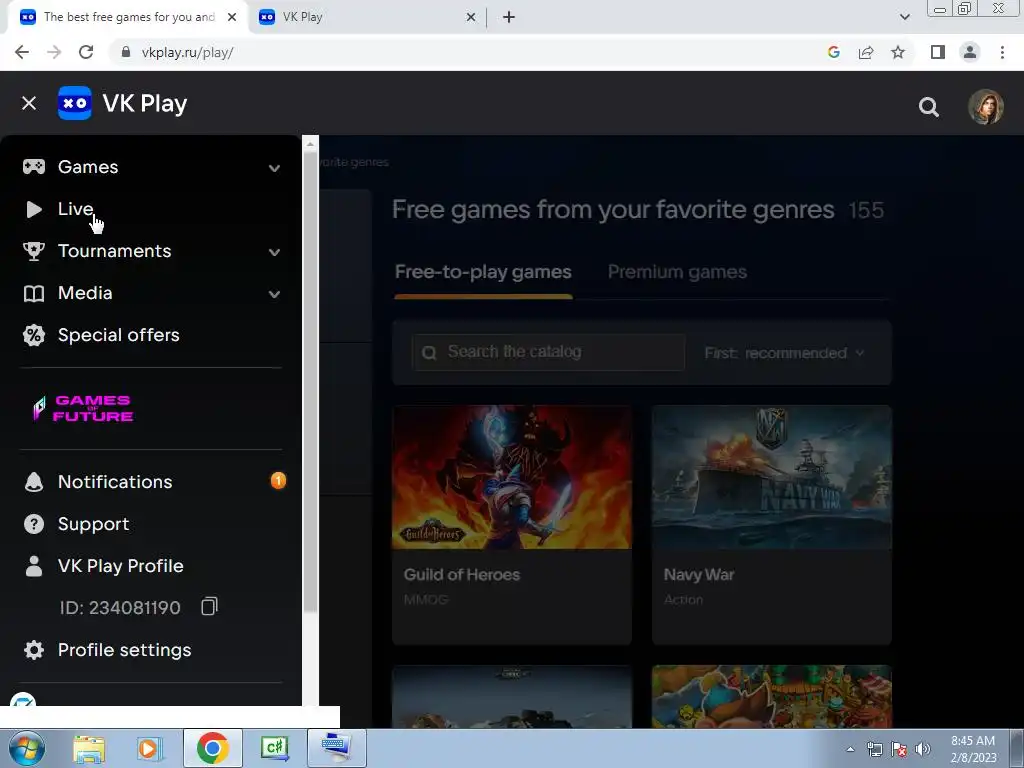Click the person icon beside VK Play Profile
Screen dimensions: 1024x768
pos(34,566)
